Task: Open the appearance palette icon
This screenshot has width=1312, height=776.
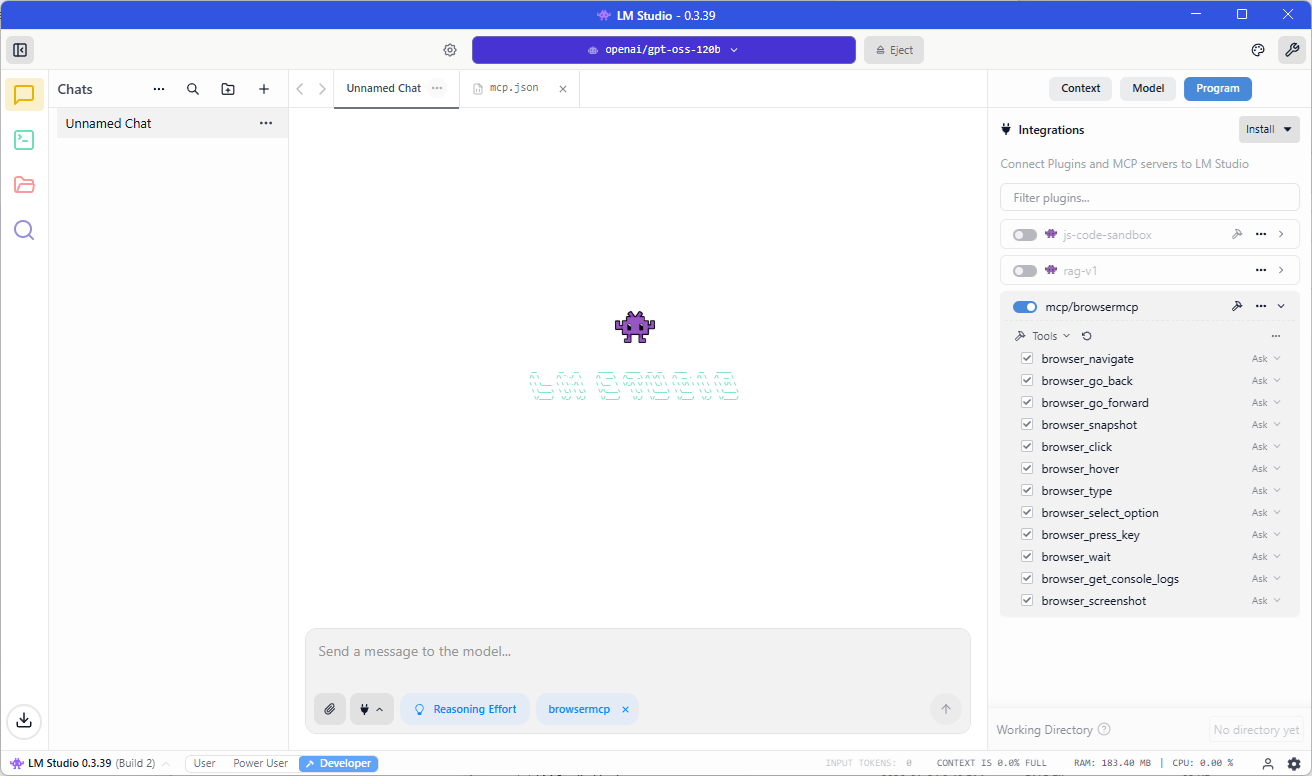Action: tap(1258, 50)
